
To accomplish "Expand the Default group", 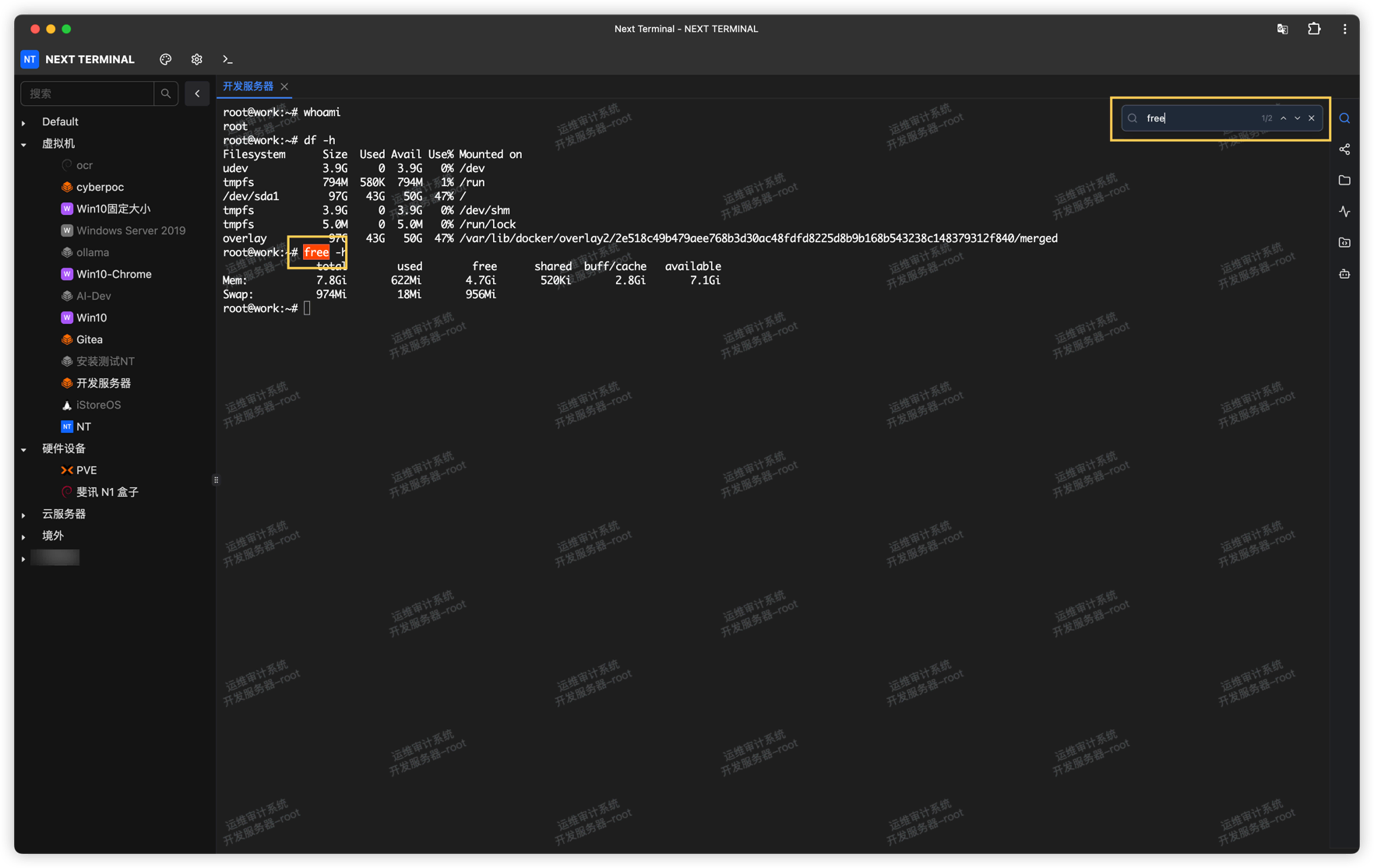I will pos(24,122).
